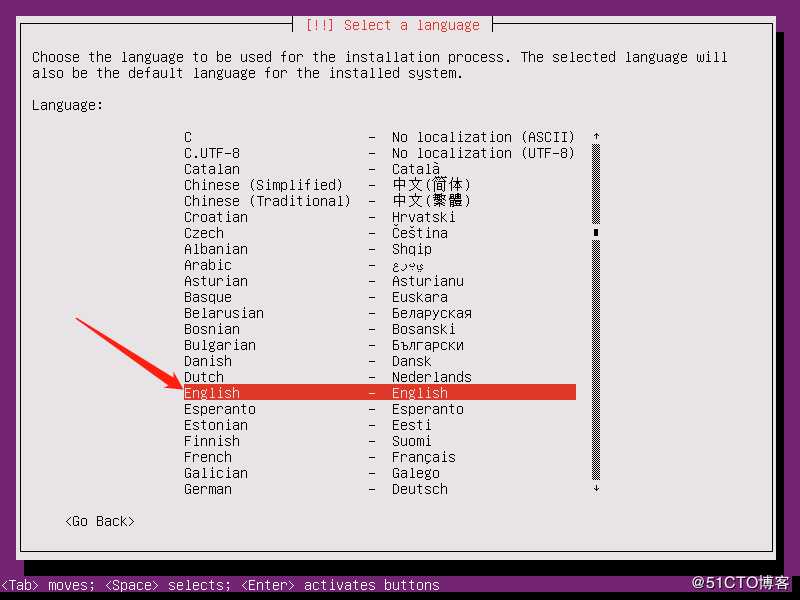Screen dimensions: 800x600
Task: Select the Bulgarian row
Action: [380, 345]
